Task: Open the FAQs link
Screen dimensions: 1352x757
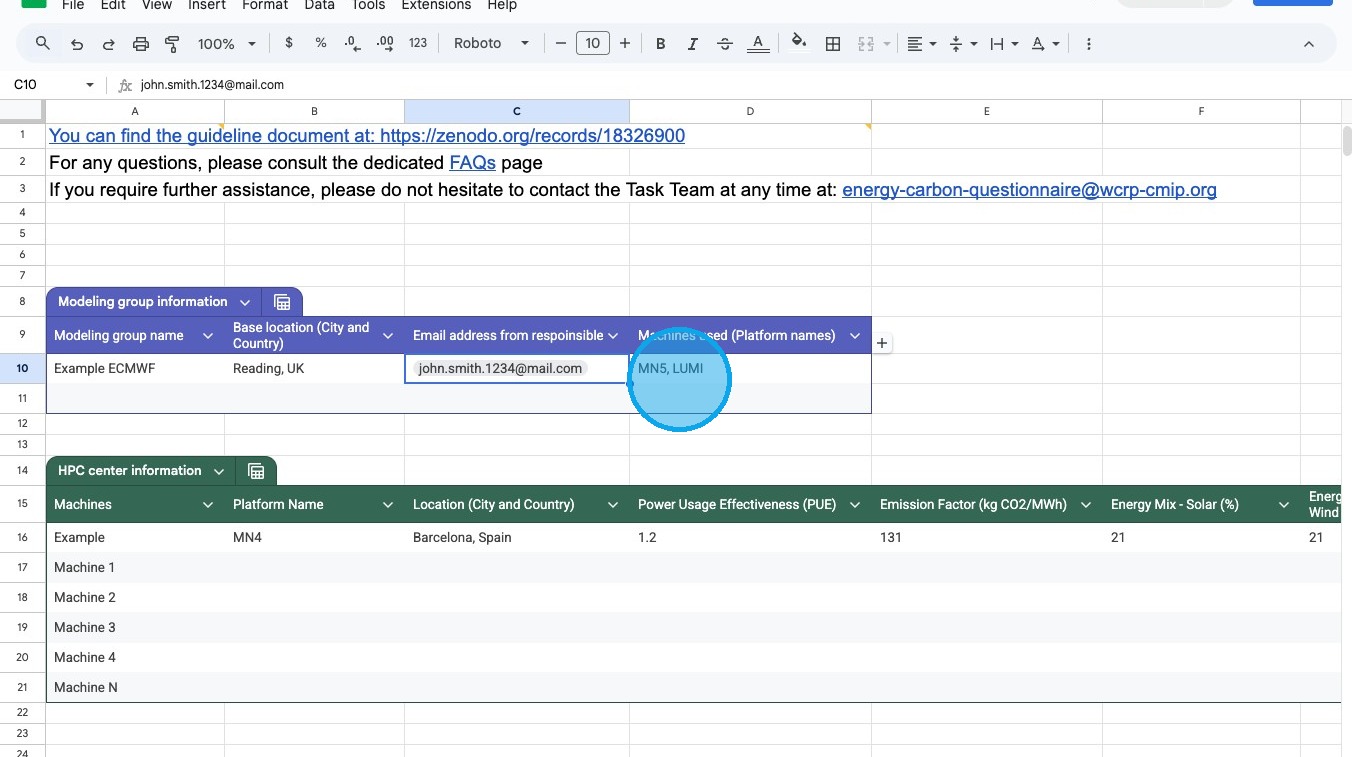Action: (472, 162)
